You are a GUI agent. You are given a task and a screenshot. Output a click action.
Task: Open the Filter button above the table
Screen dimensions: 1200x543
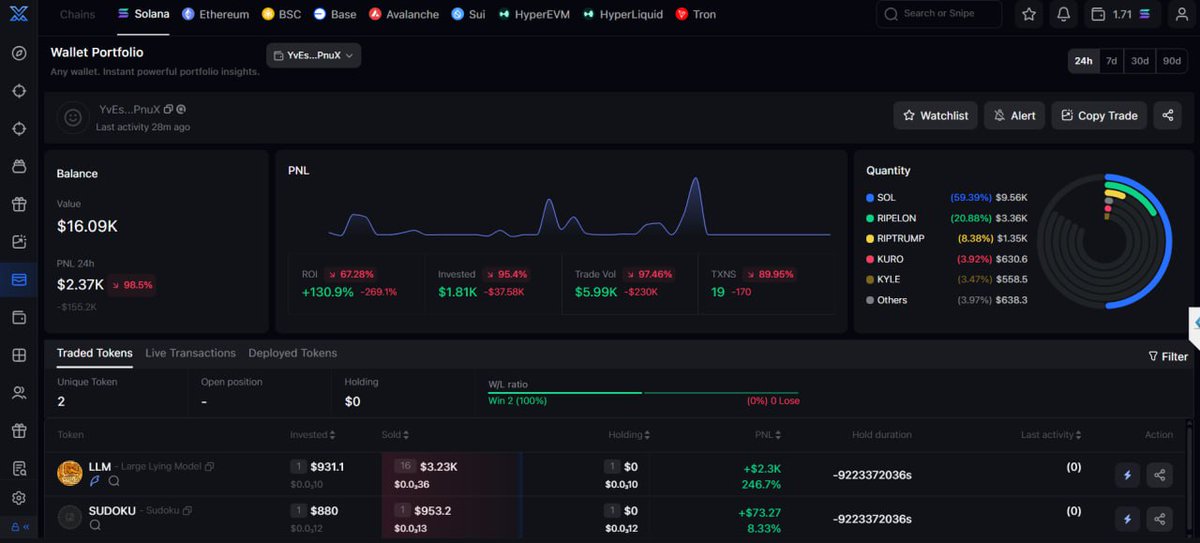coord(1167,356)
